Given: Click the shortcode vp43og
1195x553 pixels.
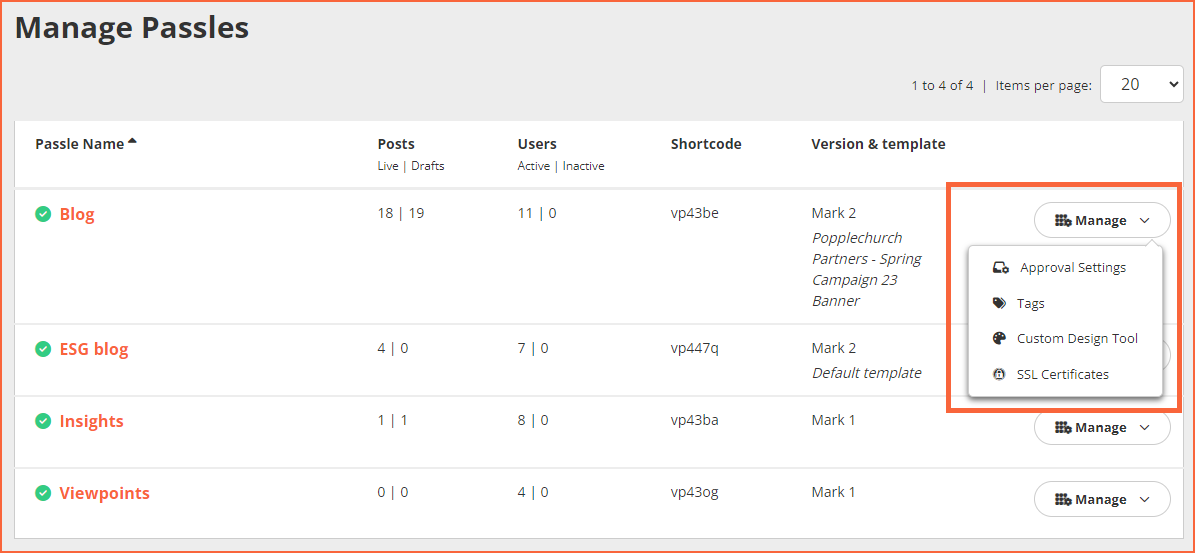Looking at the screenshot, I should [694, 492].
